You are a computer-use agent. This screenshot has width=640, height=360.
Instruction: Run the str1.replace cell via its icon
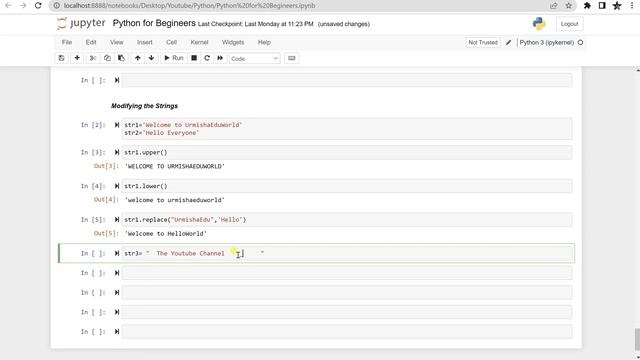pyautogui.click(x=117, y=220)
